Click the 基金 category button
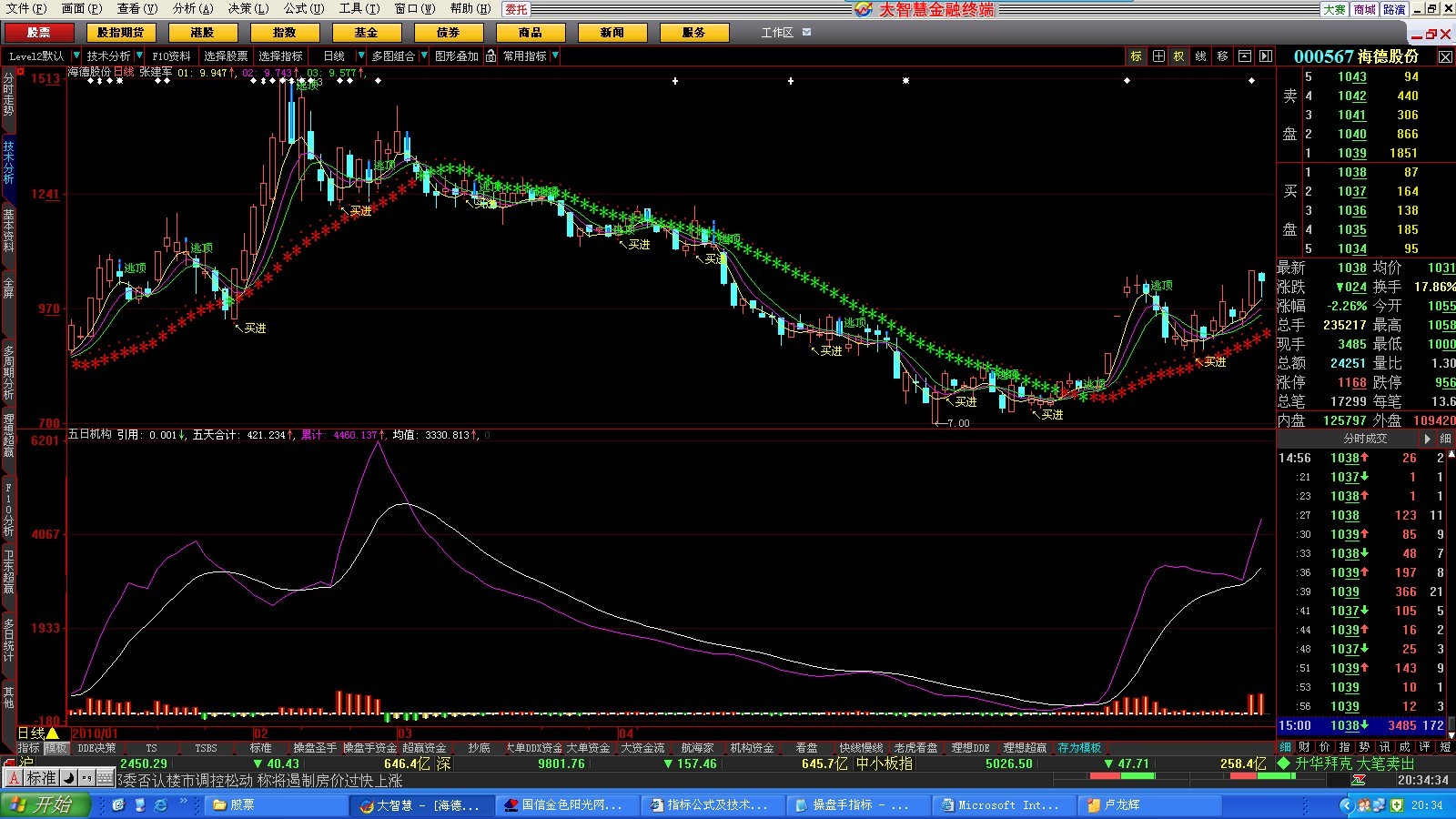 pos(366,33)
